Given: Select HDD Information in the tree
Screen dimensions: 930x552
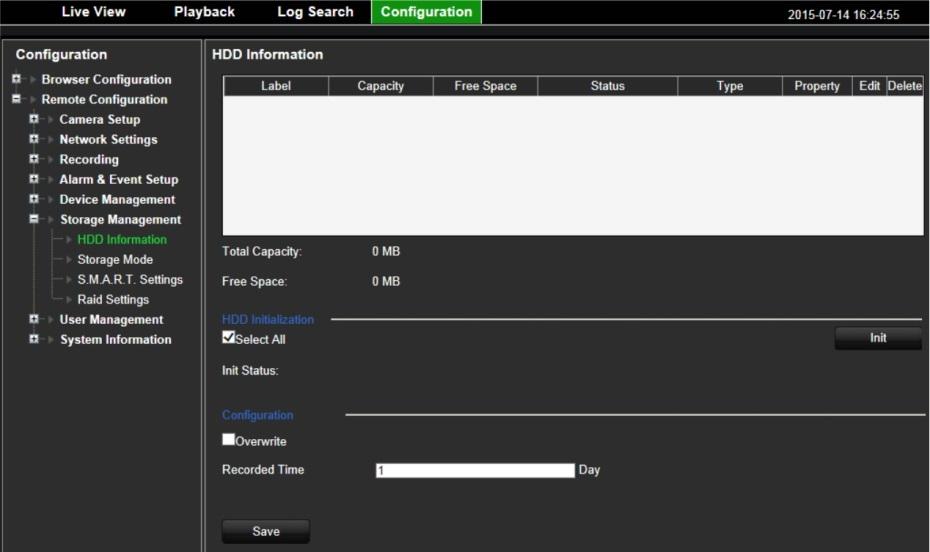Looking at the screenshot, I should [122, 240].
